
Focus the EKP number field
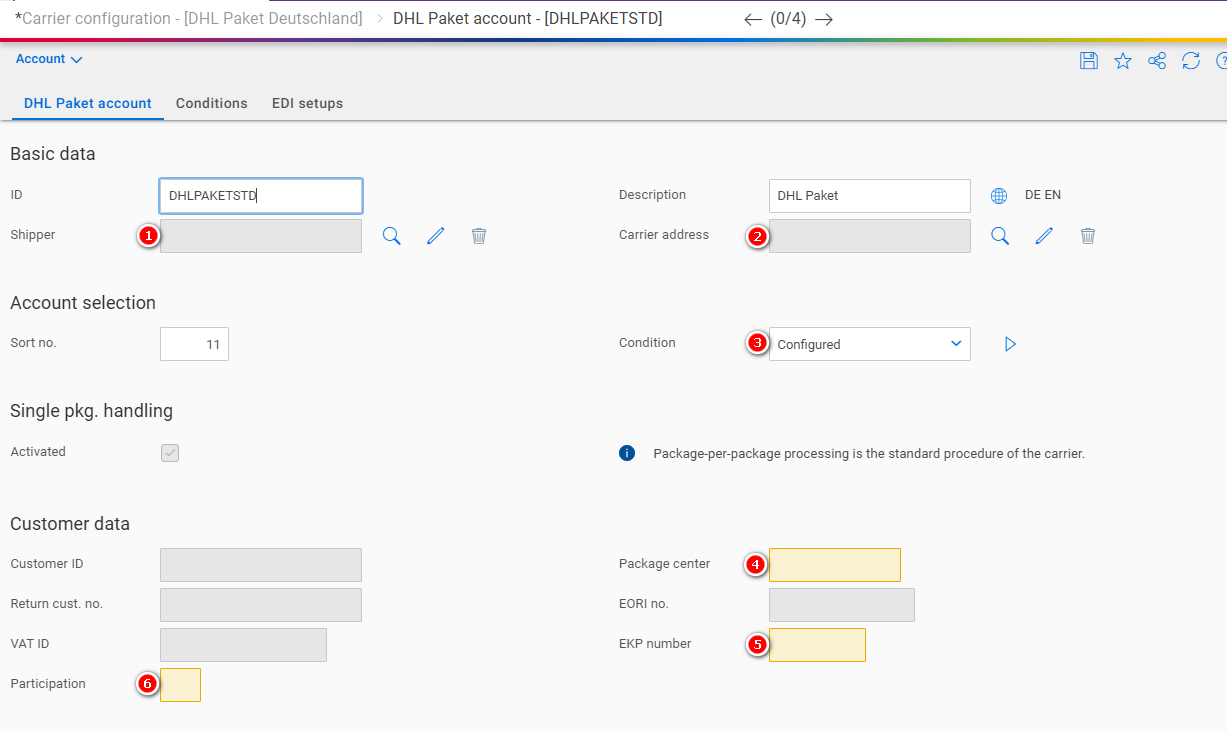coord(817,645)
